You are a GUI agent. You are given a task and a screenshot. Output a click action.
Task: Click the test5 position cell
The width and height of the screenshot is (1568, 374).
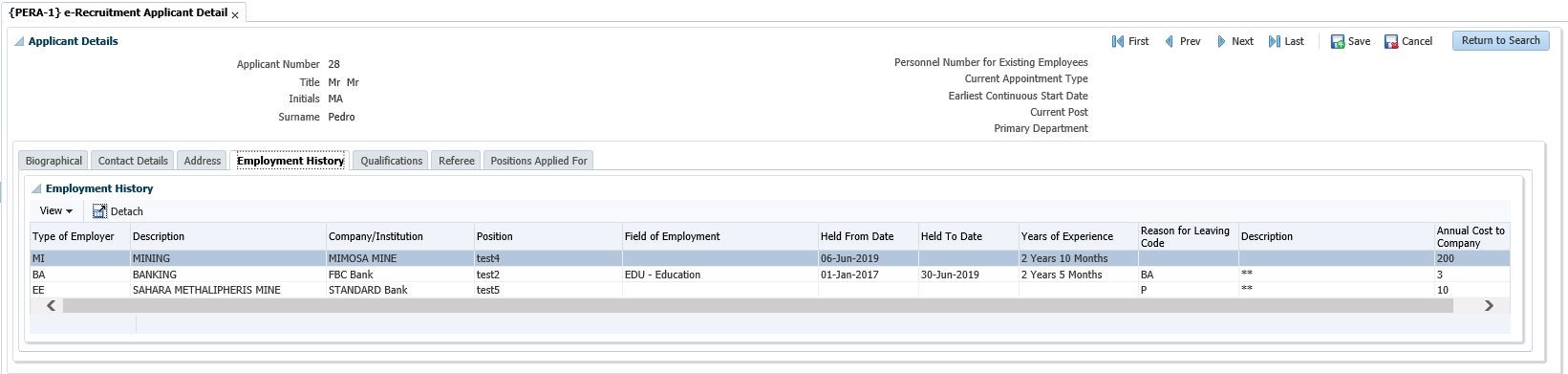click(548, 290)
